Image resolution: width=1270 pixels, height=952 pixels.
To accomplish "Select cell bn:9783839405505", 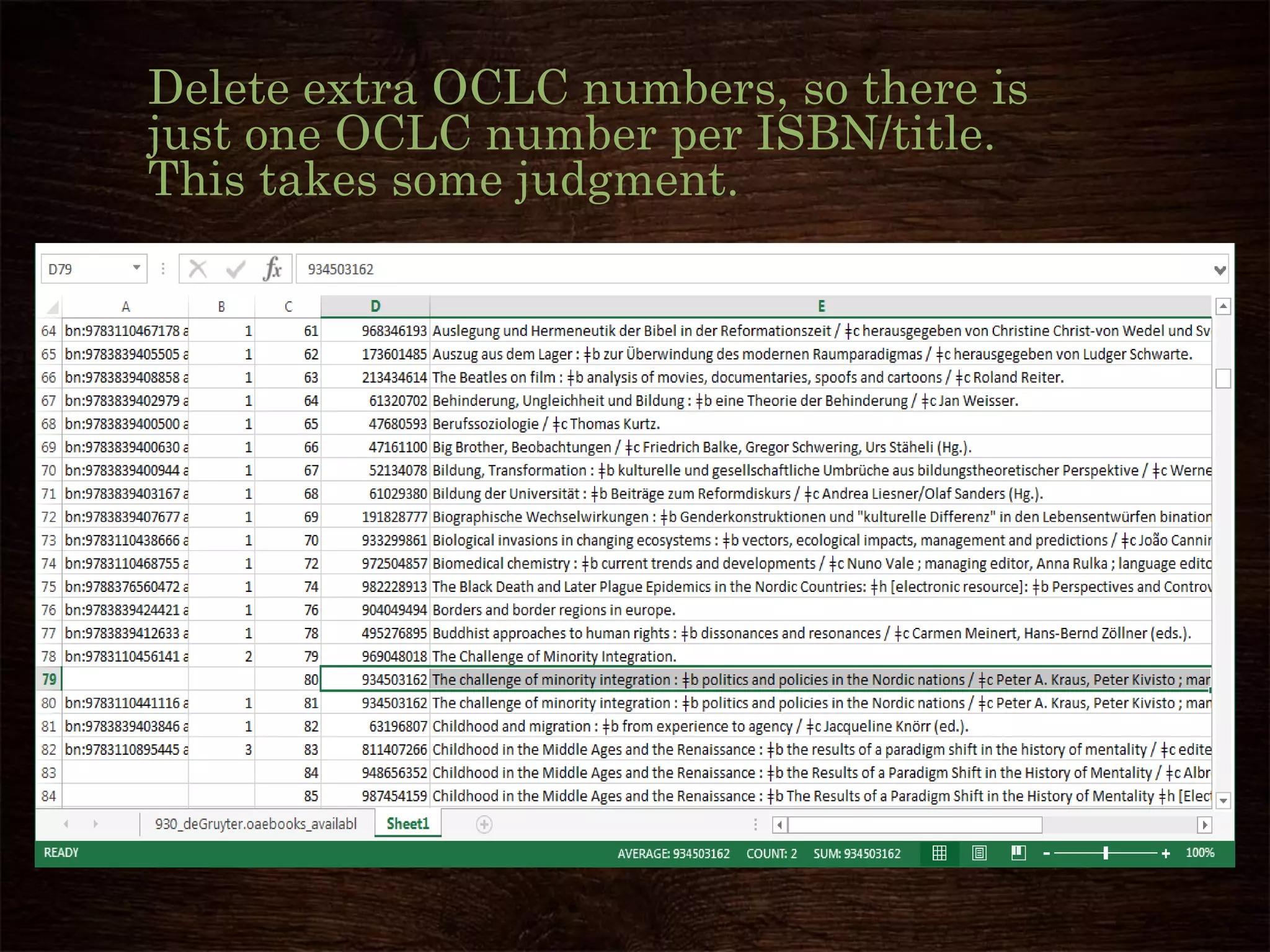I will (x=126, y=355).
